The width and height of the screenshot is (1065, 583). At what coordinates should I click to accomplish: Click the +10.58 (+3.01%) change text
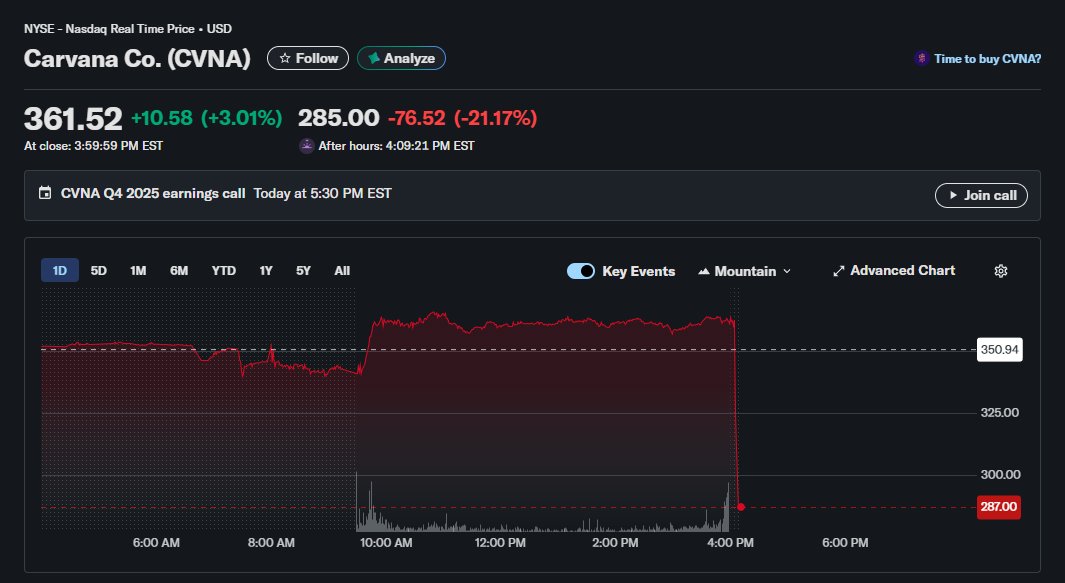tap(206, 118)
